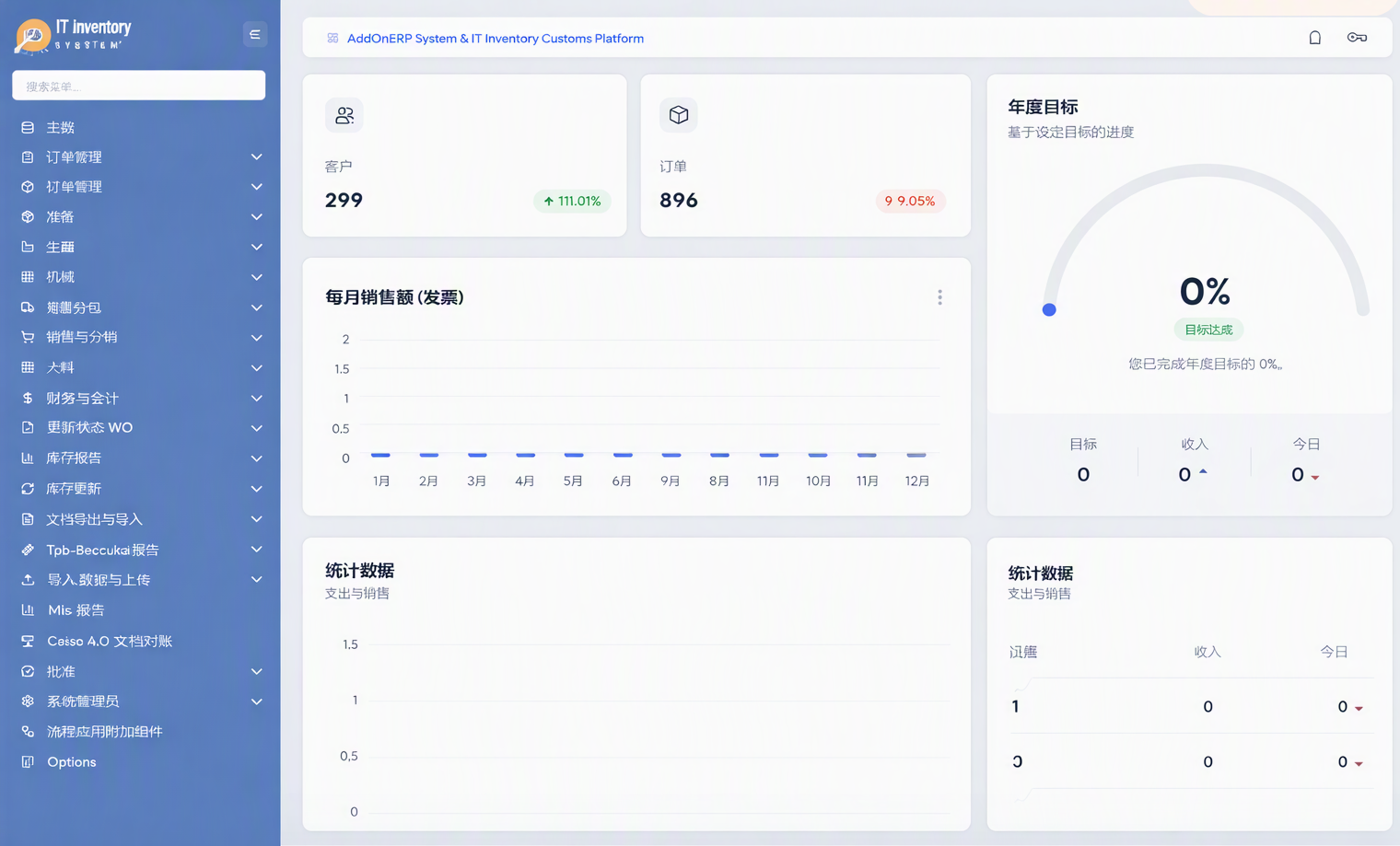Click the dollar icon for 财务与会计
The width and height of the screenshot is (1400, 846).
coord(28,398)
